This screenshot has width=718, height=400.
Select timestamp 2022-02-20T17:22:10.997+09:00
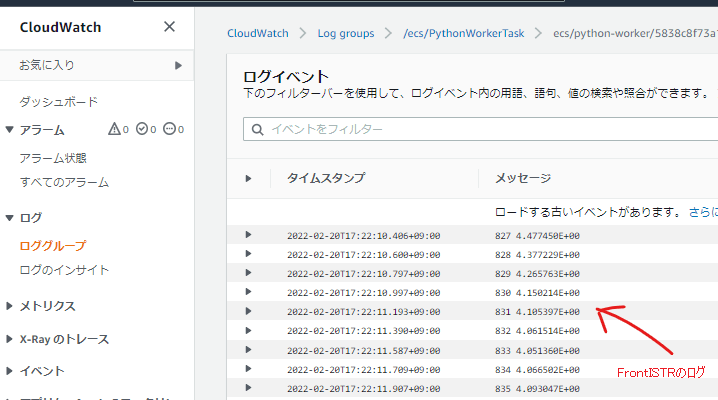364,293
